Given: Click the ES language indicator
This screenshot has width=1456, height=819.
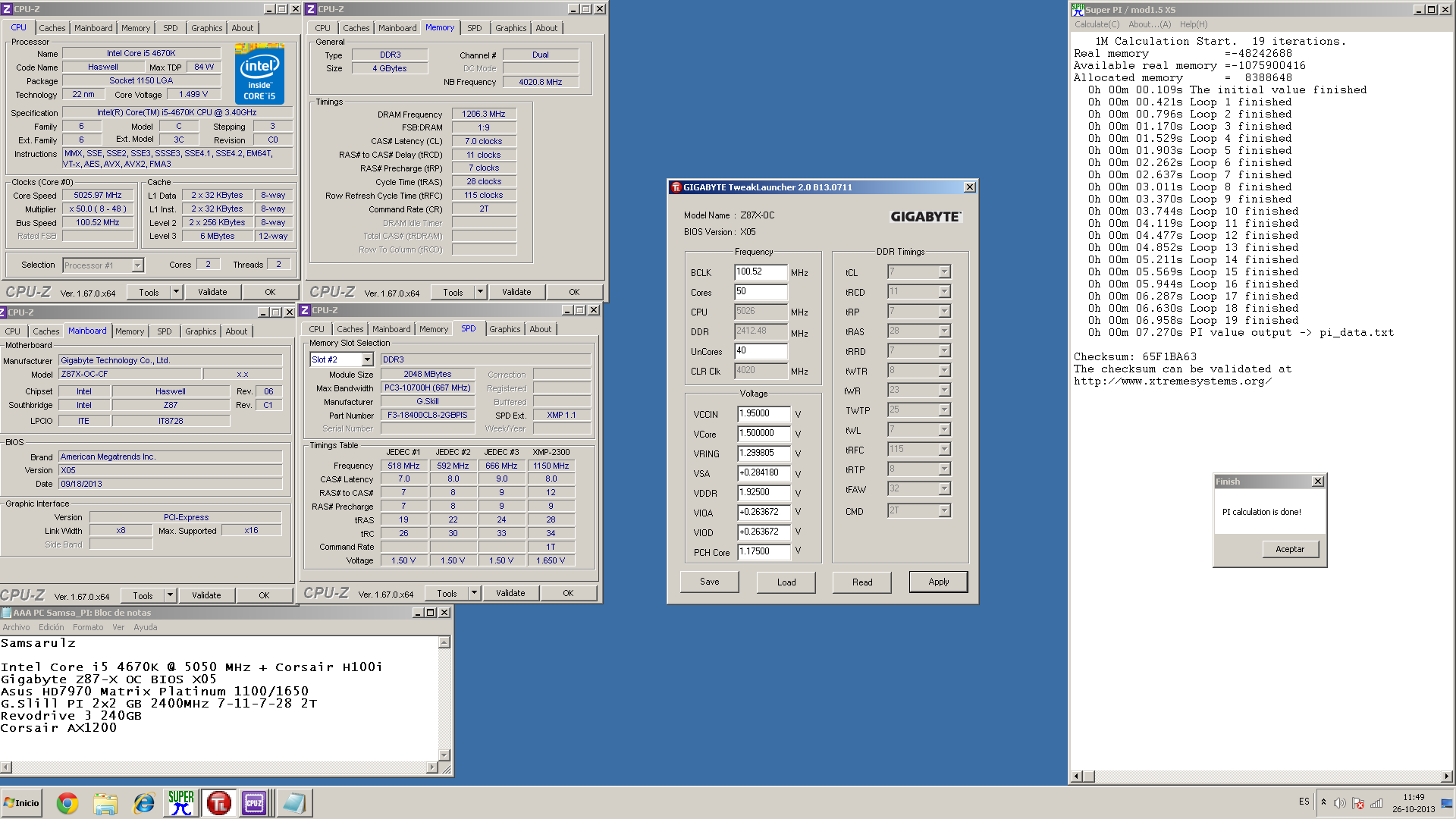Looking at the screenshot, I should [1304, 802].
